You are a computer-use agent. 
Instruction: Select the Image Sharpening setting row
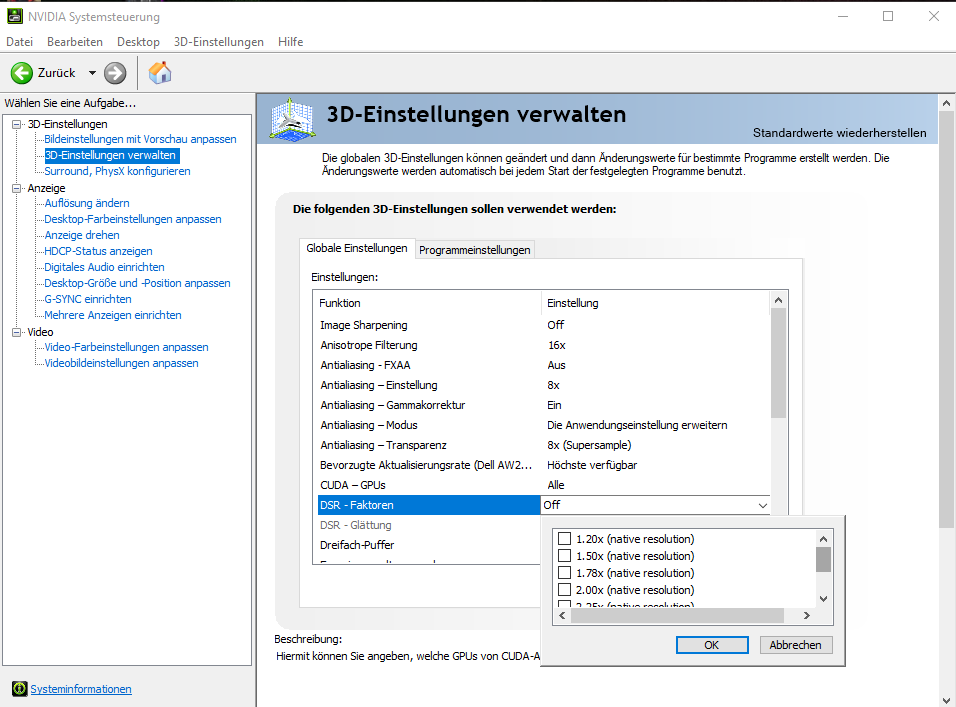click(544, 325)
